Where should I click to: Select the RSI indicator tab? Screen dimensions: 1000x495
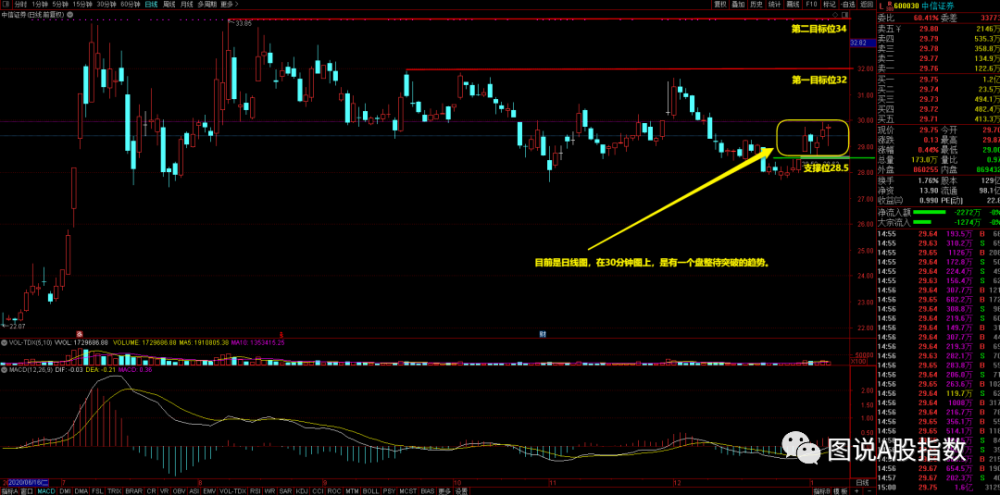point(254,491)
